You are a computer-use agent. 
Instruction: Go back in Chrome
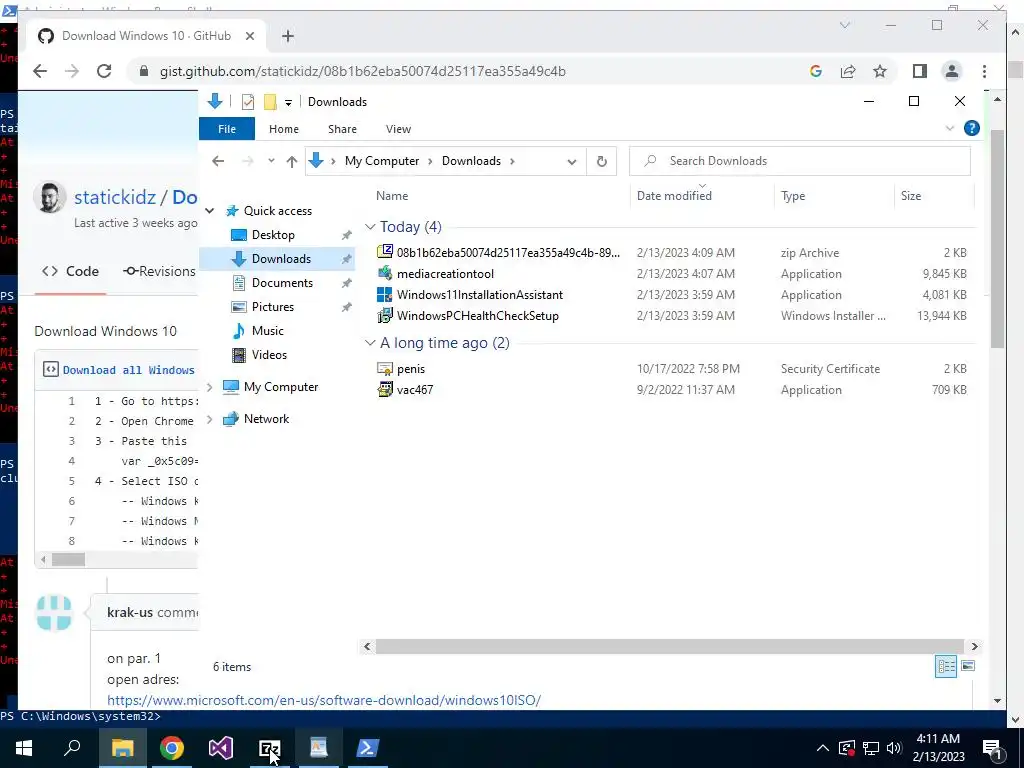tap(40, 71)
